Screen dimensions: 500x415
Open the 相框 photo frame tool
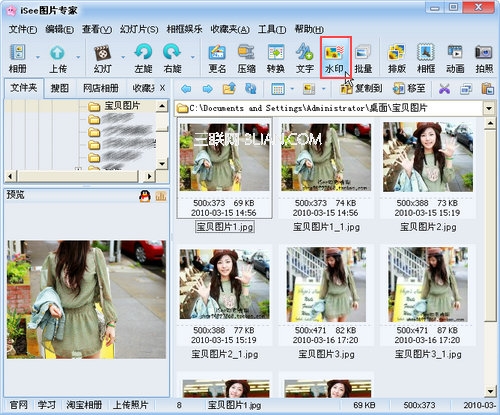pyautogui.click(x=426, y=58)
